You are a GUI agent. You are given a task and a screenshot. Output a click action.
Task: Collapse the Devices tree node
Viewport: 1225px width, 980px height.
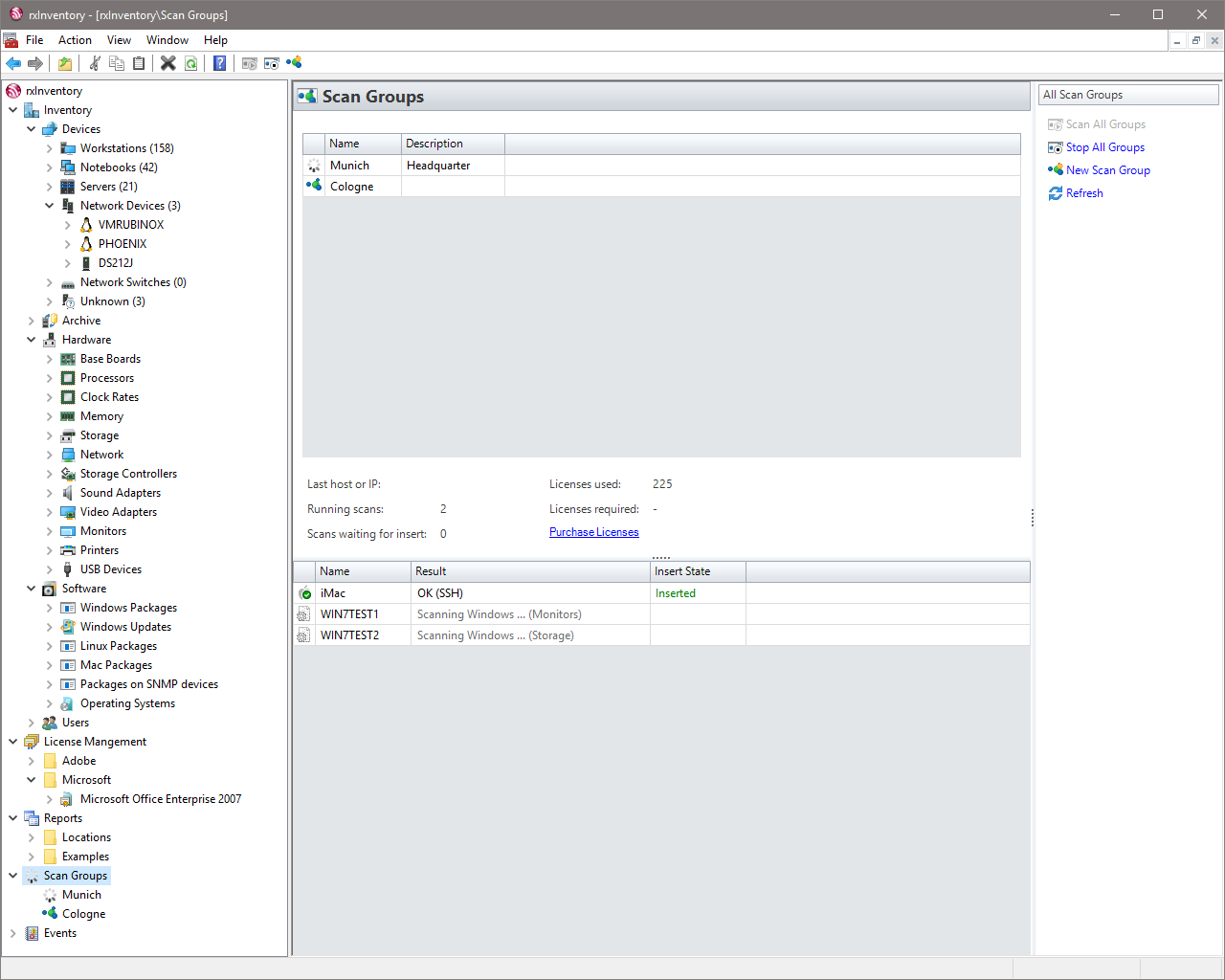tap(32, 129)
